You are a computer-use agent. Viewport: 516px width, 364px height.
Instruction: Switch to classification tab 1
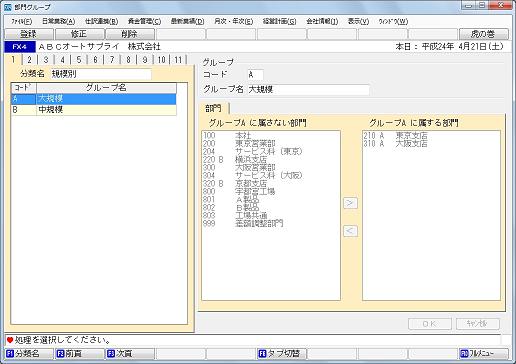(x=13, y=60)
